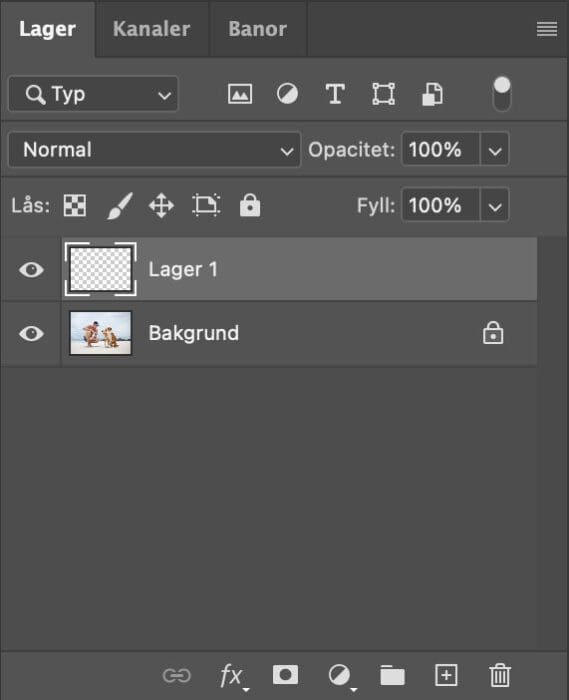Click the Fyll label

pyautogui.click(x=376, y=206)
